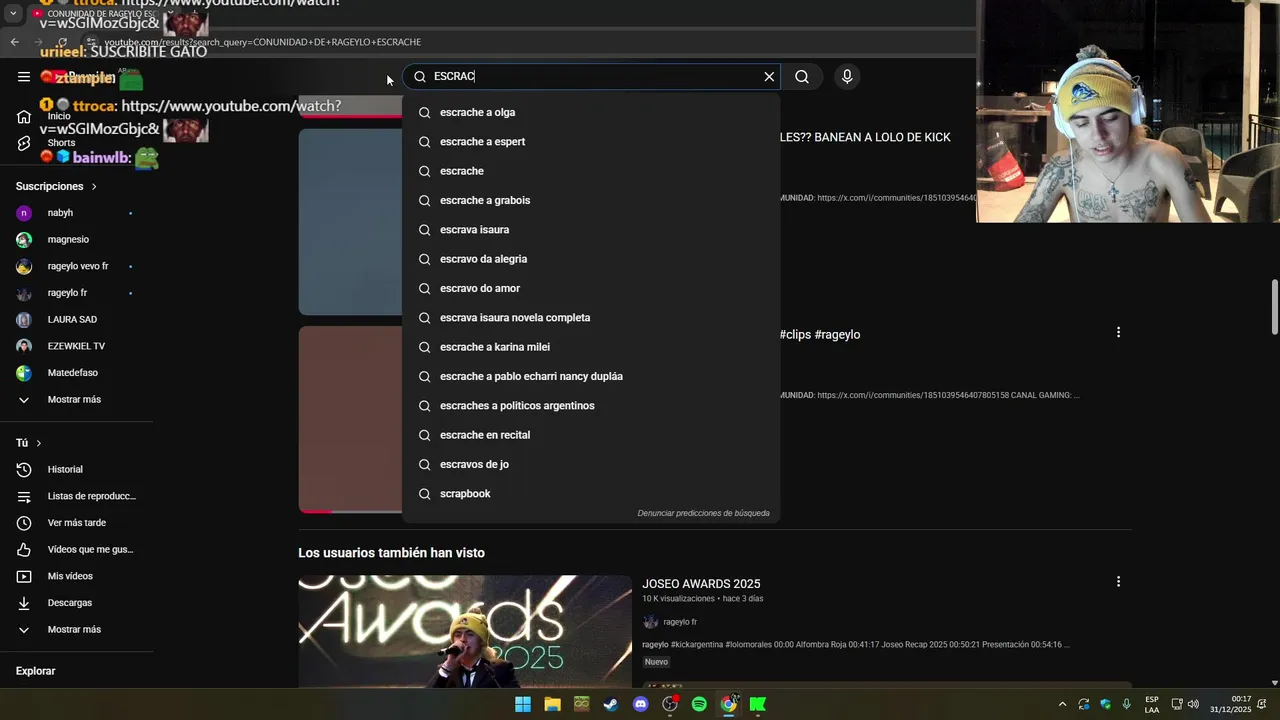This screenshot has height=720, width=1280.
Task: Select "escrache a pablo echarri nancy dupláa"
Action: [x=591, y=376]
